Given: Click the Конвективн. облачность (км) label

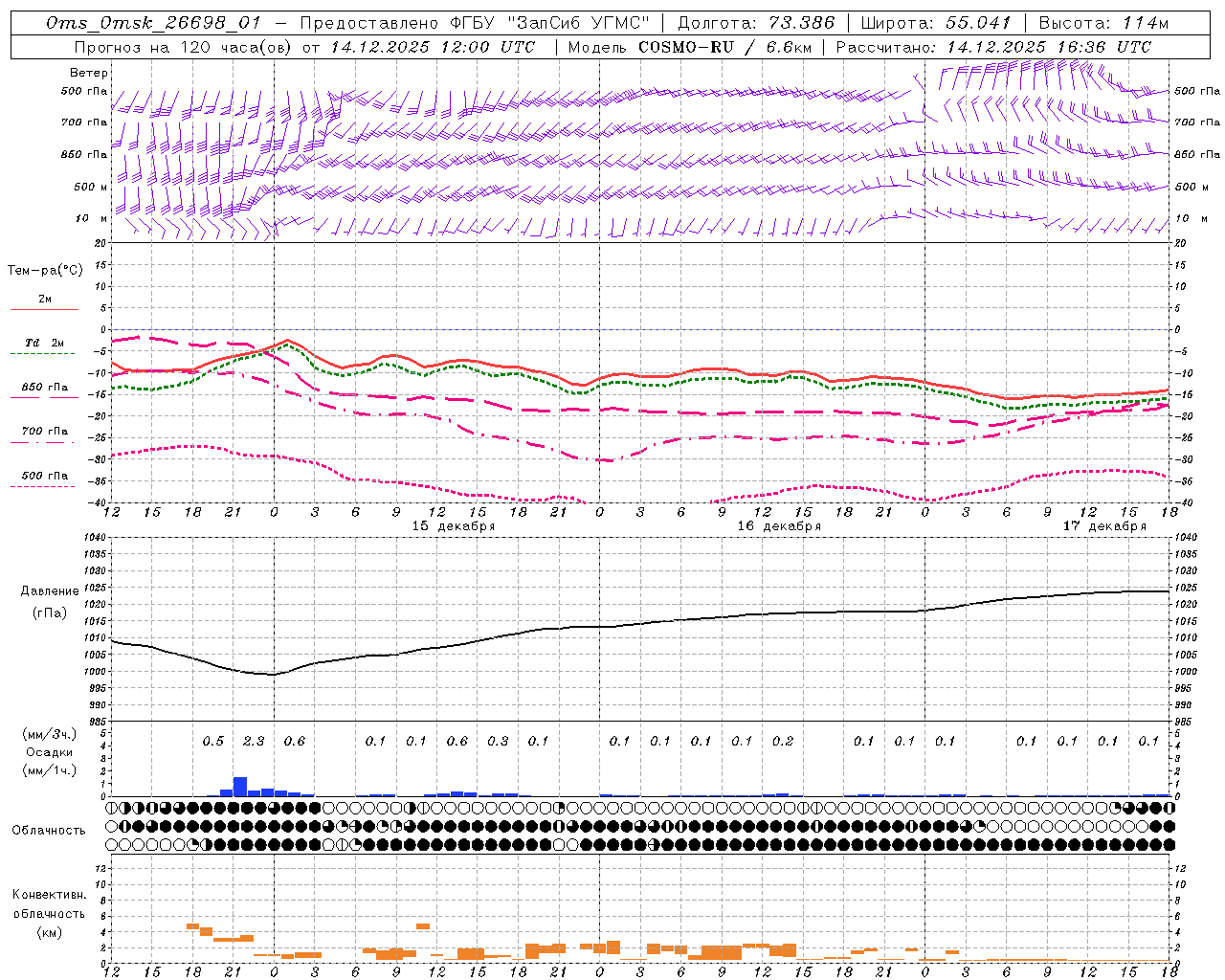Looking at the screenshot, I should [49, 913].
